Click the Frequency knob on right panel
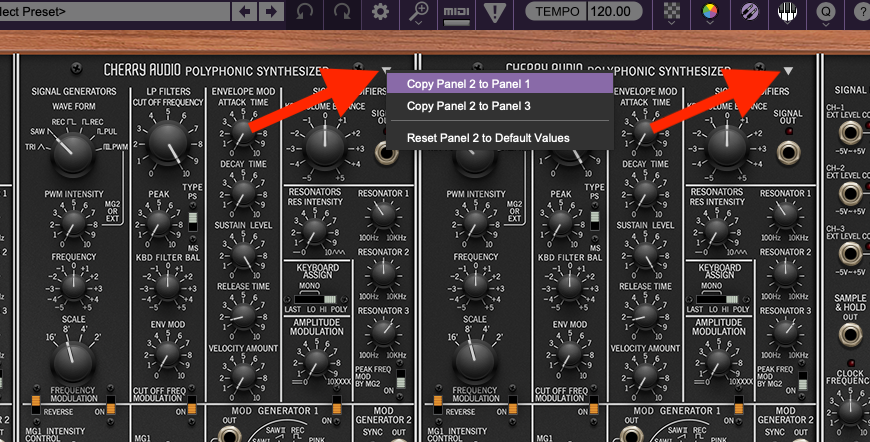870x442 pixels. (476, 287)
